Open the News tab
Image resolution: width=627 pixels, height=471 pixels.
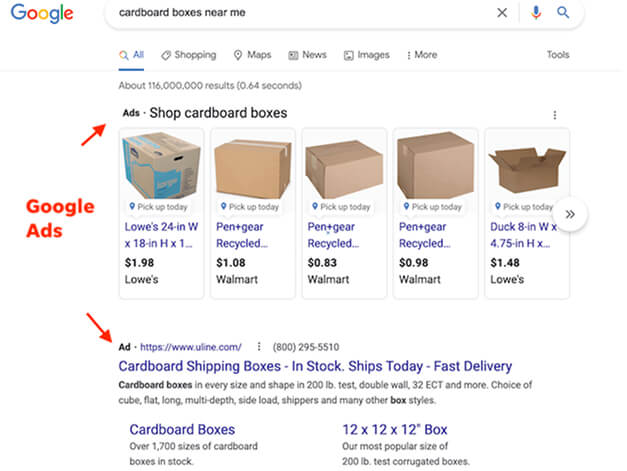307,55
